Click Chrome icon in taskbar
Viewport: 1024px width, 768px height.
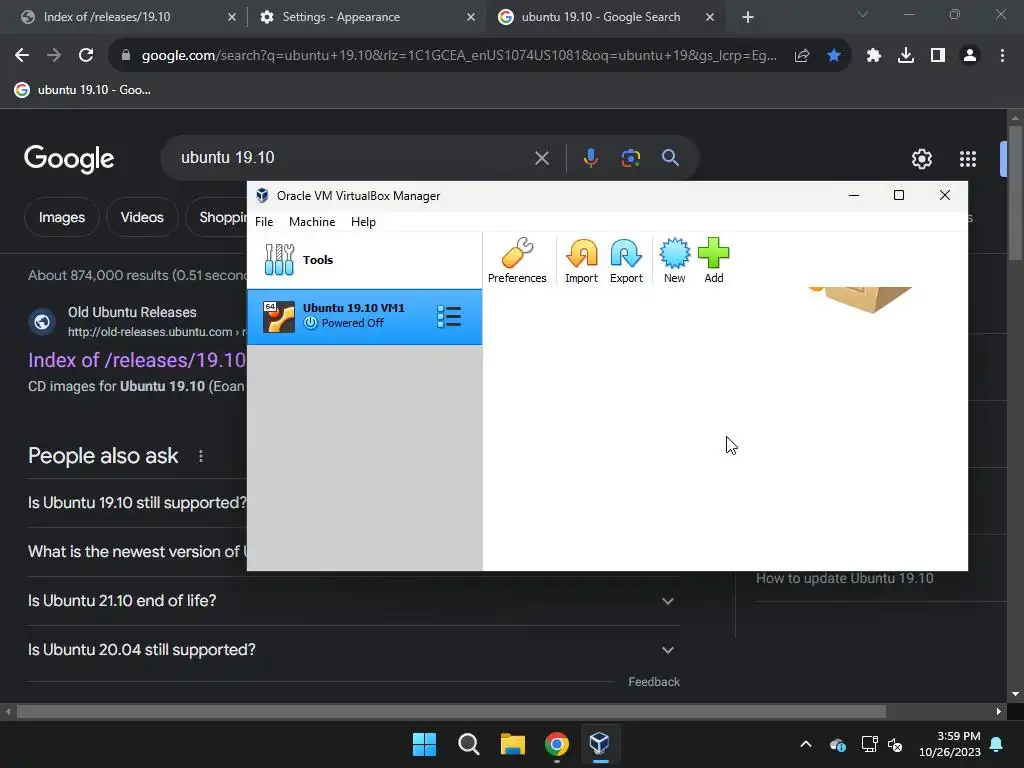point(556,744)
